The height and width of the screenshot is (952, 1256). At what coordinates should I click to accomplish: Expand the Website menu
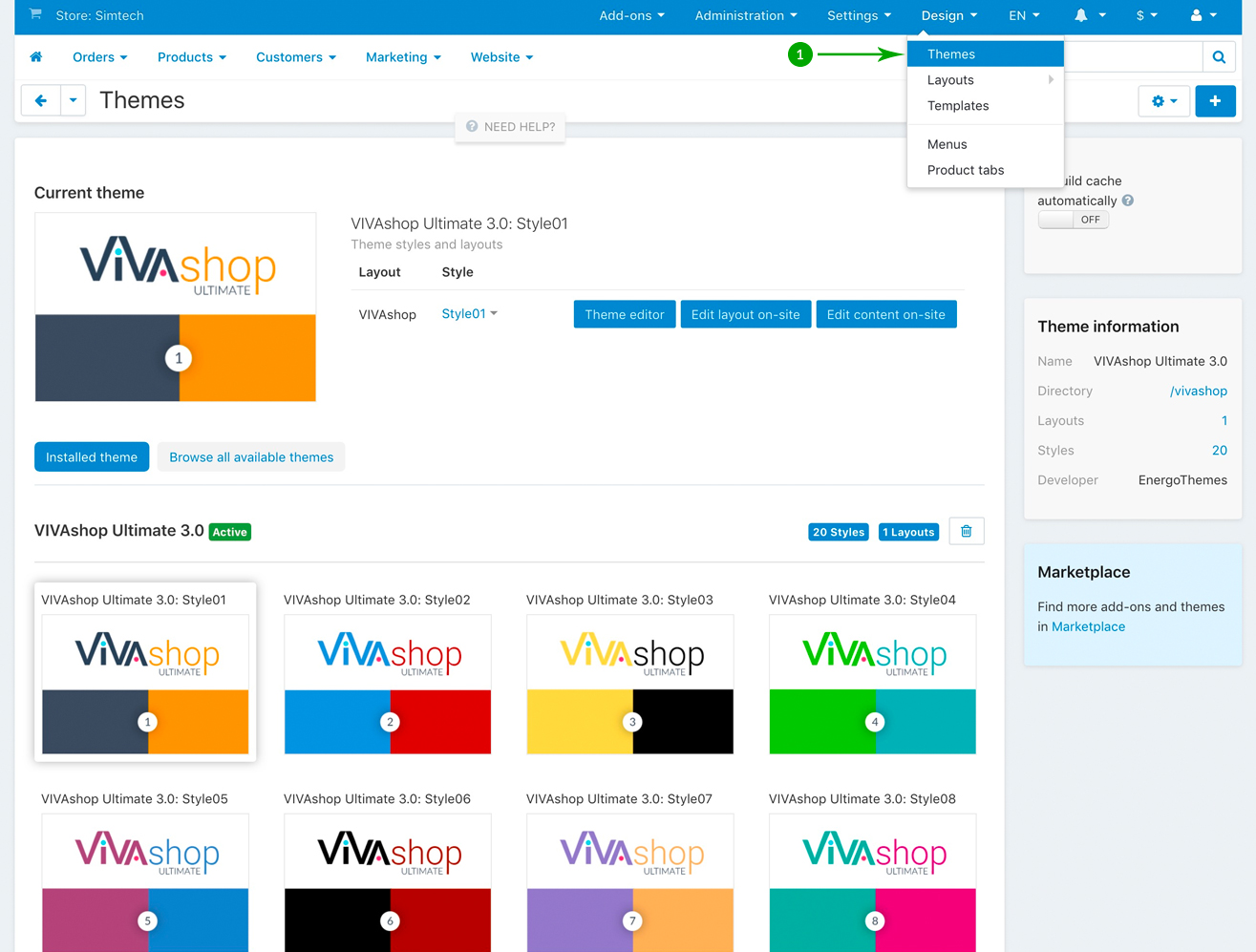(x=501, y=57)
